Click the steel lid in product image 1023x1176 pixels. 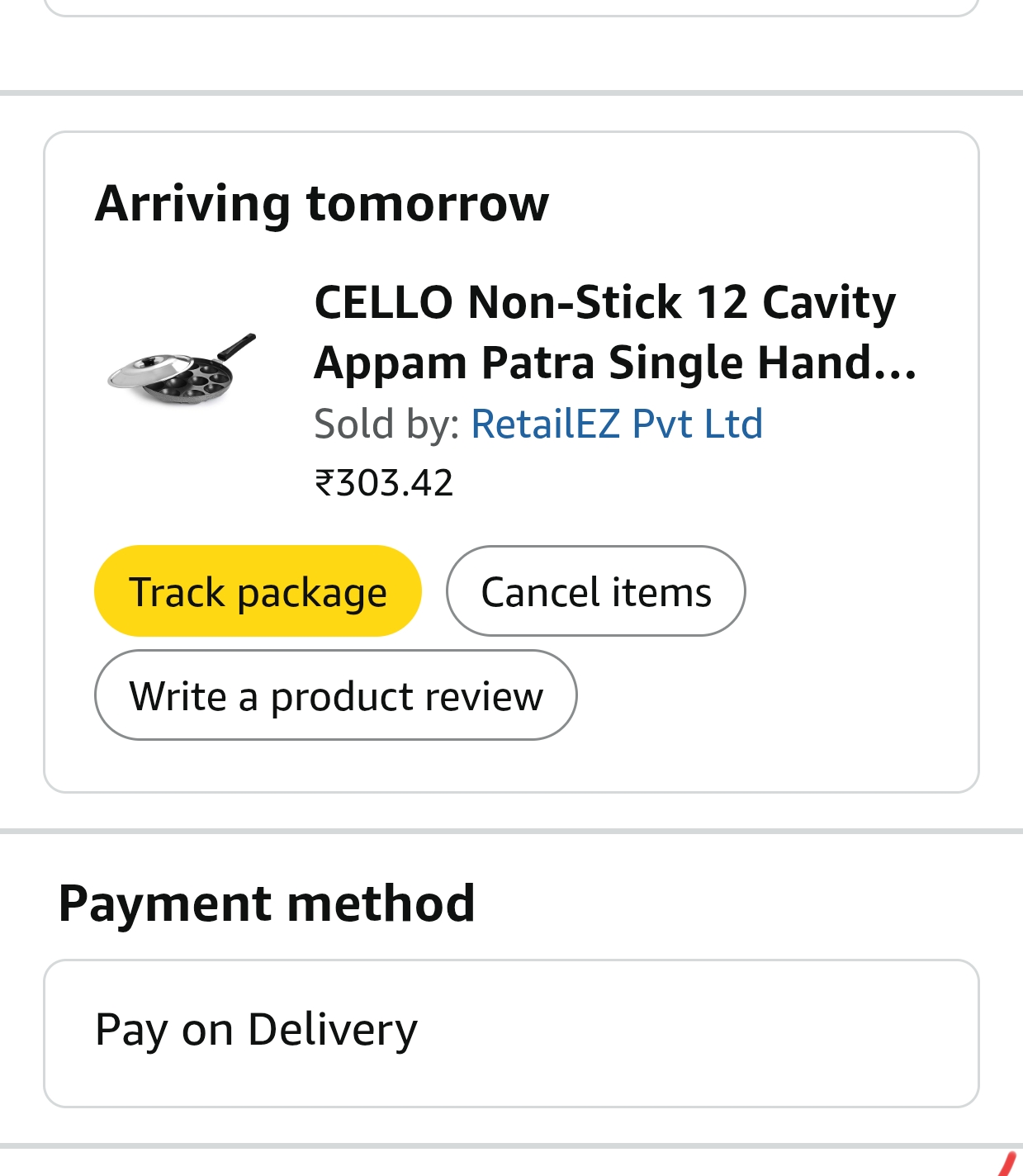[x=145, y=371]
